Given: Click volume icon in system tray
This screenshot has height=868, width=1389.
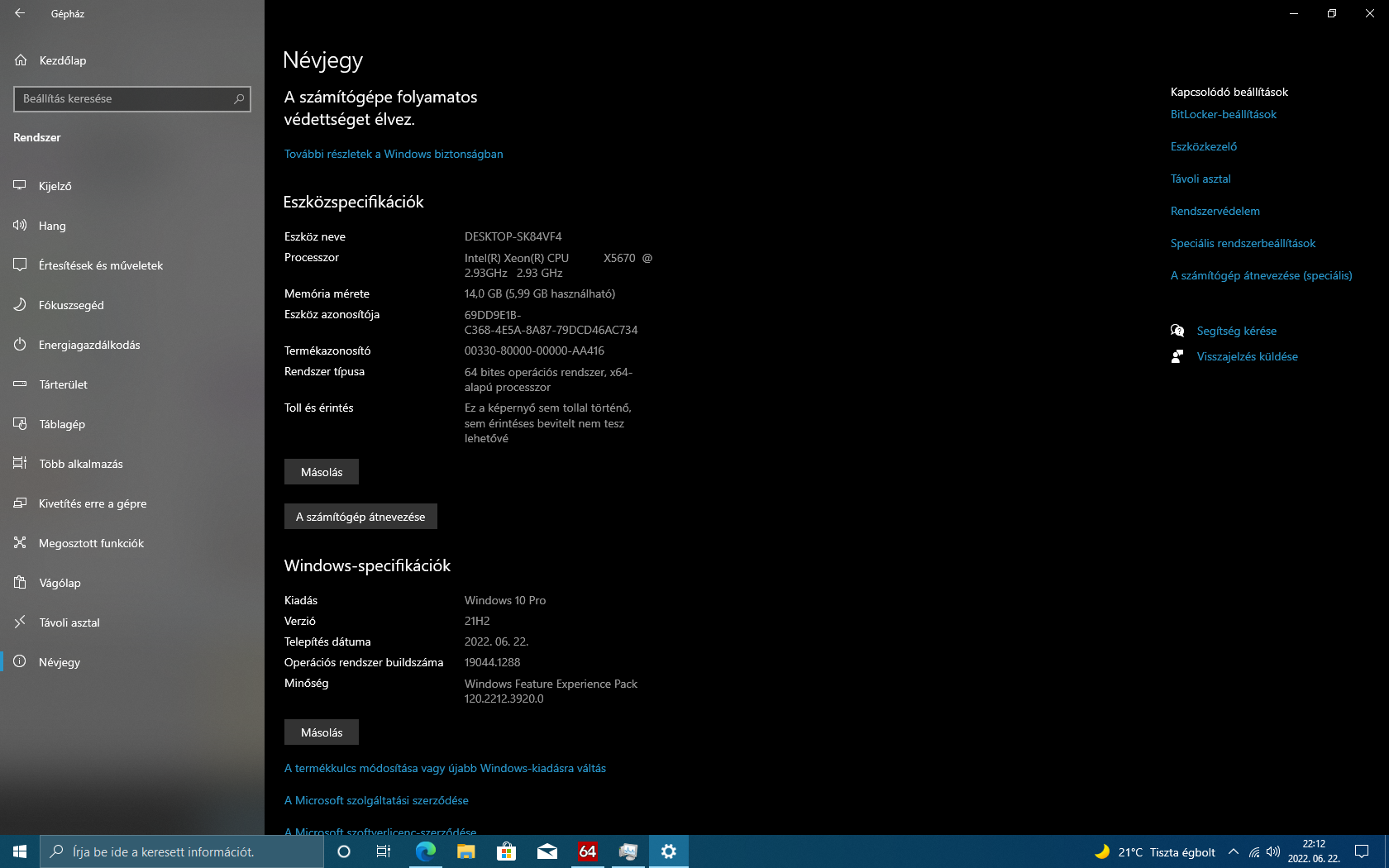Looking at the screenshot, I should point(1273,852).
